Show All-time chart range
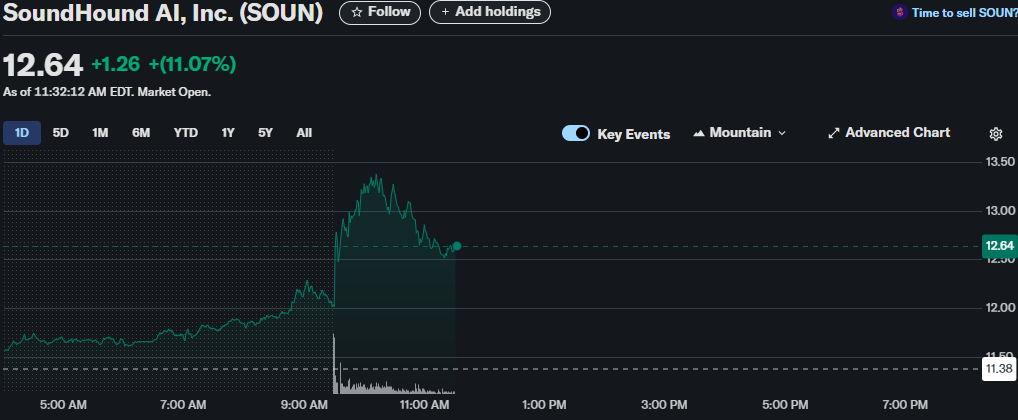 (304, 133)
